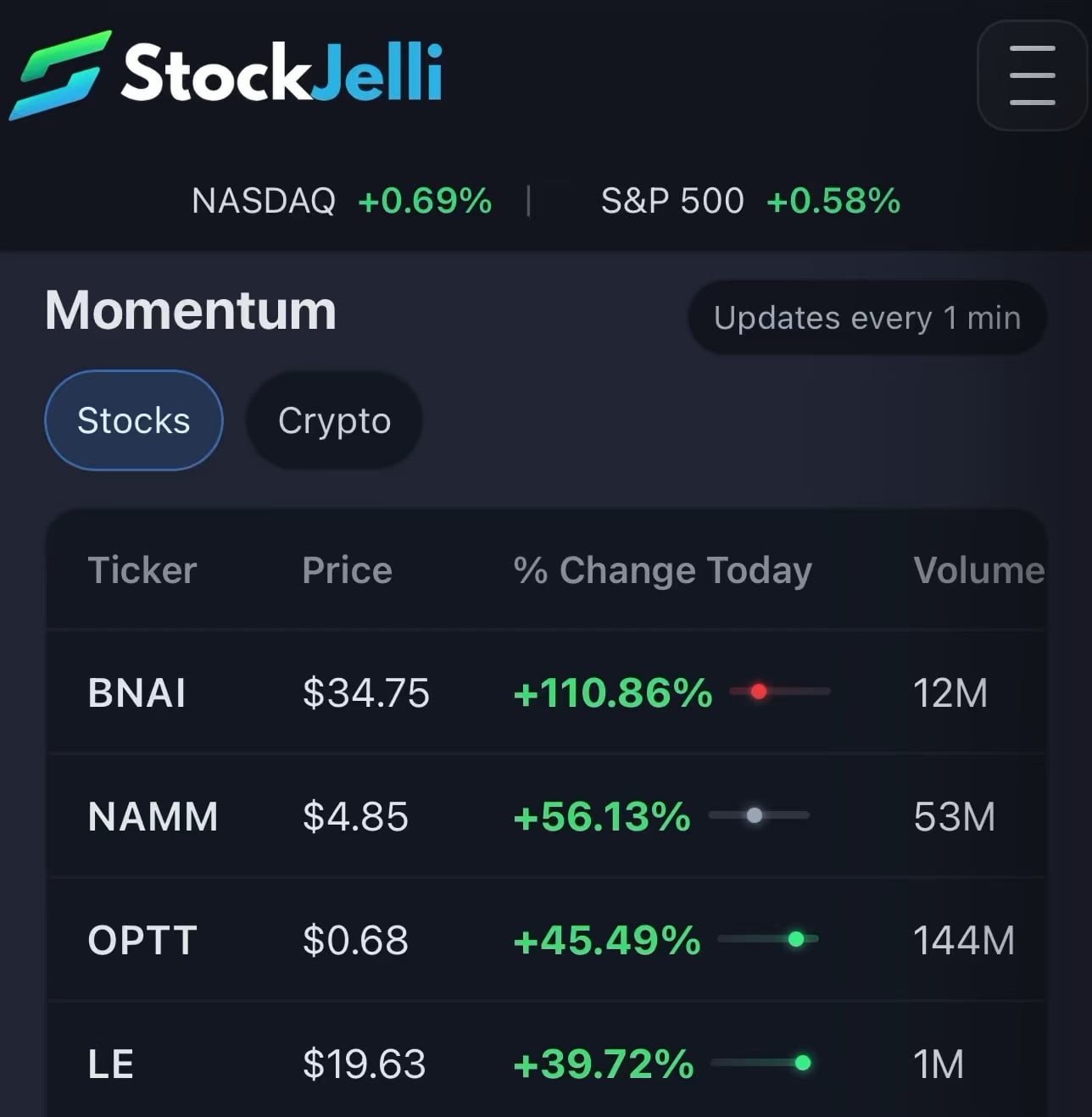1092x1117 pixels.
Task: Open the hamburger menu
Action: 1032,75
